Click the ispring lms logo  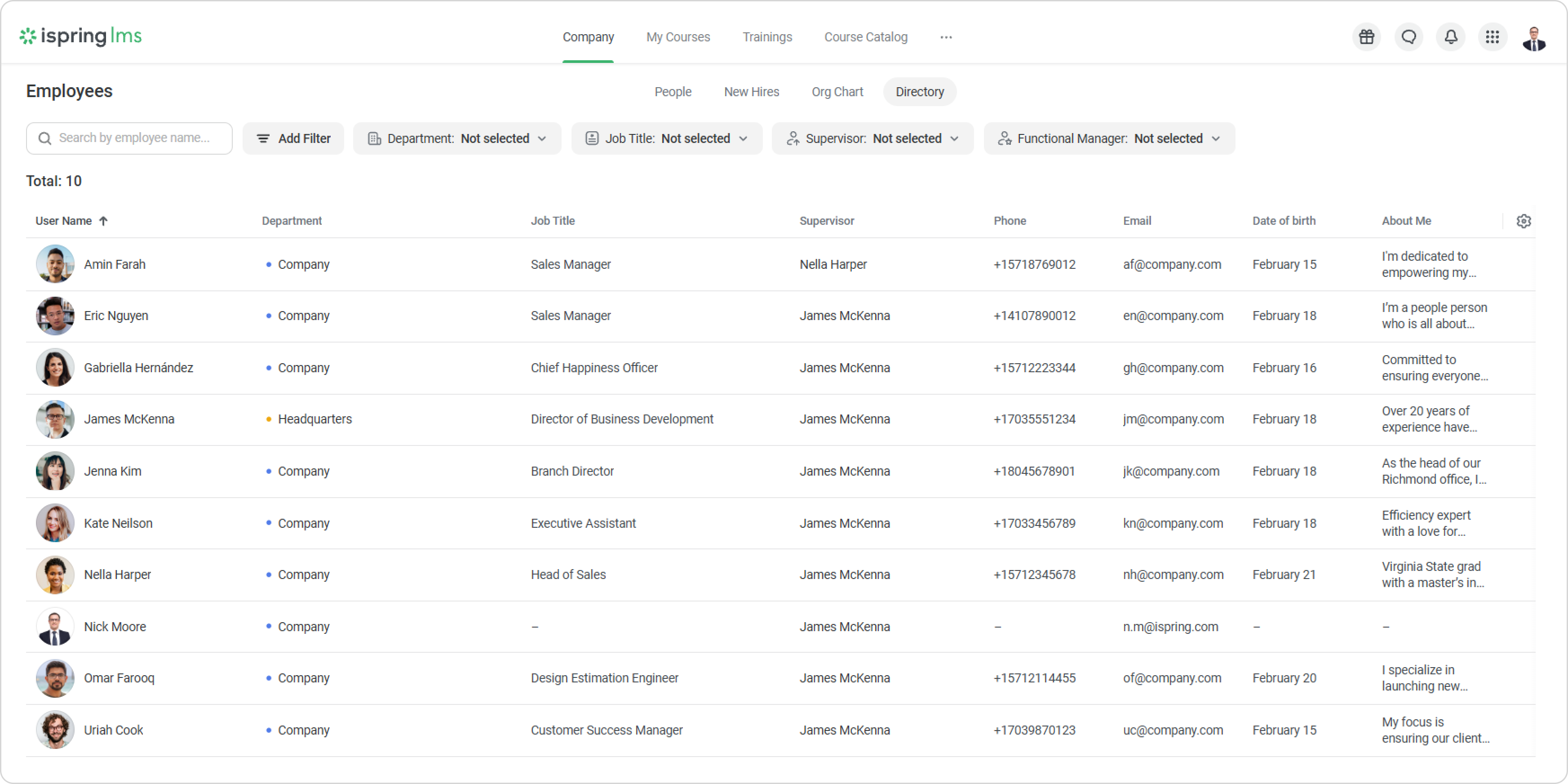pos(81,36)
